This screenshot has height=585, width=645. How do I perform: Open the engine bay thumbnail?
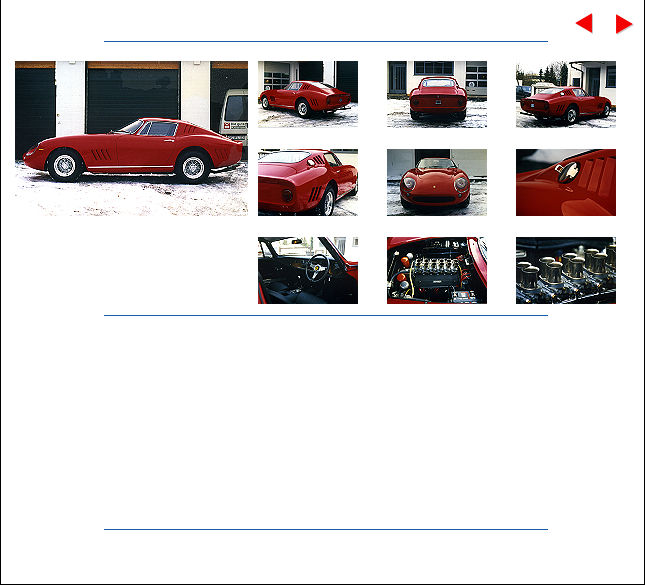pos(436,270)
